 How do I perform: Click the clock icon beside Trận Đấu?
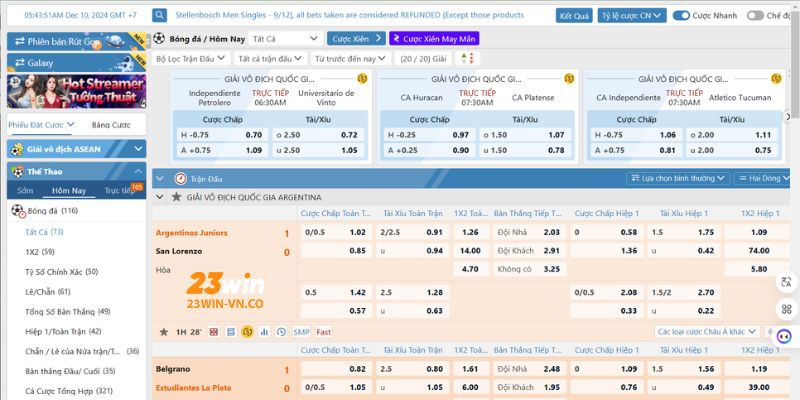[181, 178]
